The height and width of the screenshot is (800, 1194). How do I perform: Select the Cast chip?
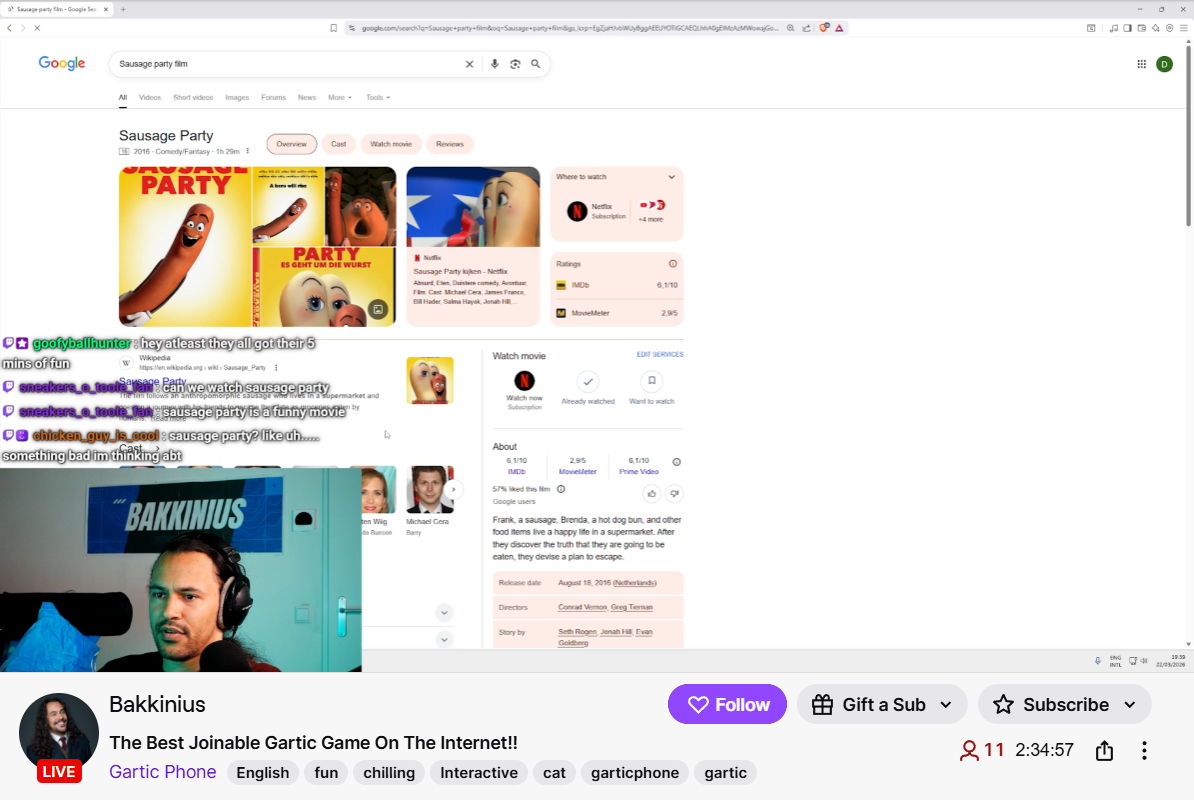point(338,144)
